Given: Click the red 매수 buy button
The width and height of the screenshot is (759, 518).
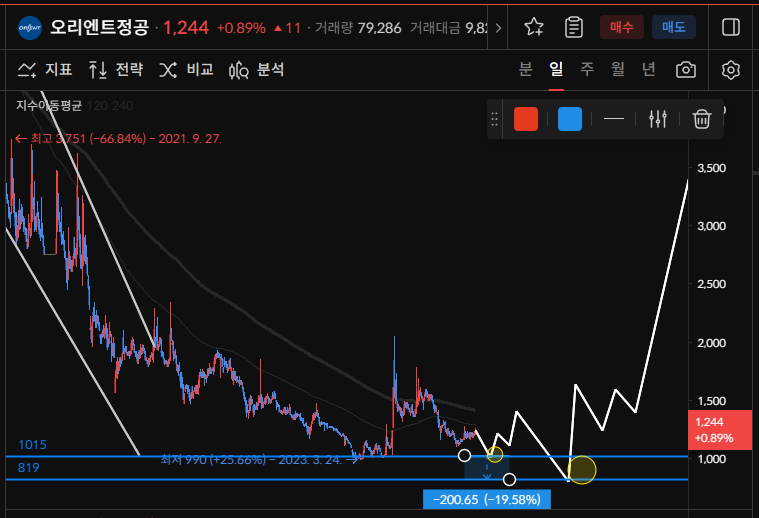Looking at the screenshot, I should pyautogui.click(x=622, y=27).
